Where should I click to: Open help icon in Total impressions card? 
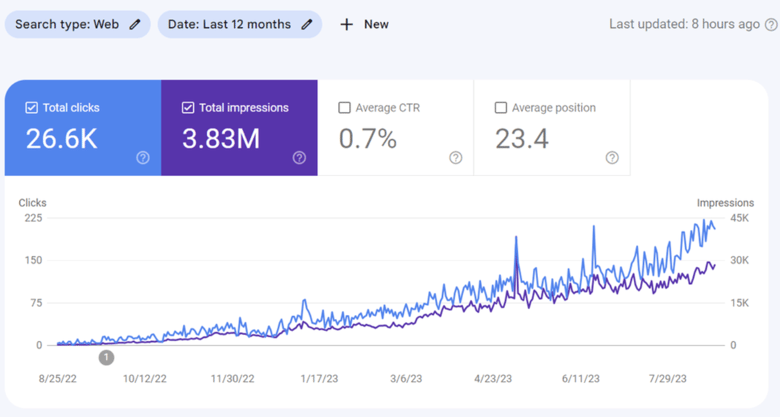pos(299,158)
